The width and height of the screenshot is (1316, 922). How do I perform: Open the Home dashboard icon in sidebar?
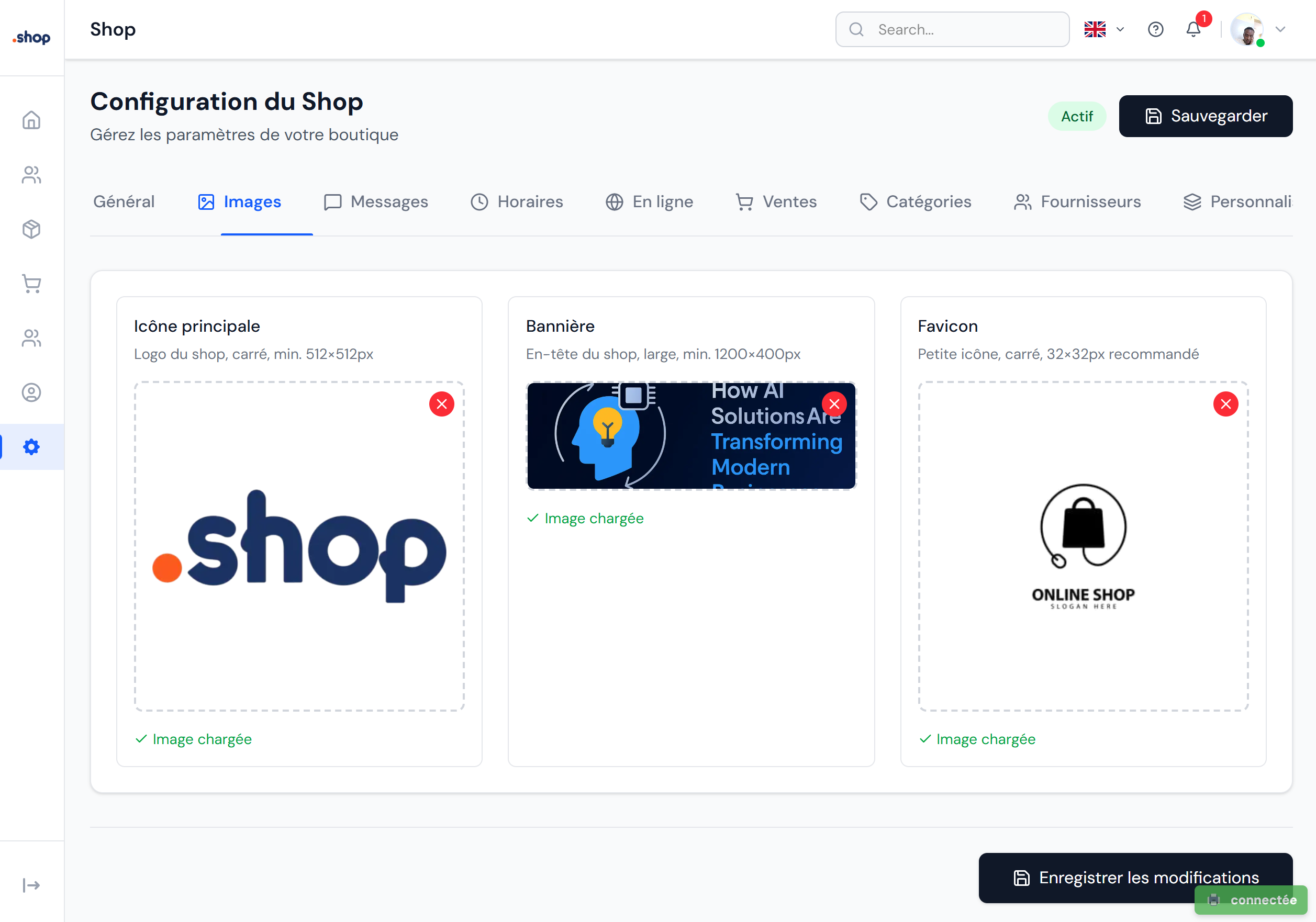click(31, 120)
